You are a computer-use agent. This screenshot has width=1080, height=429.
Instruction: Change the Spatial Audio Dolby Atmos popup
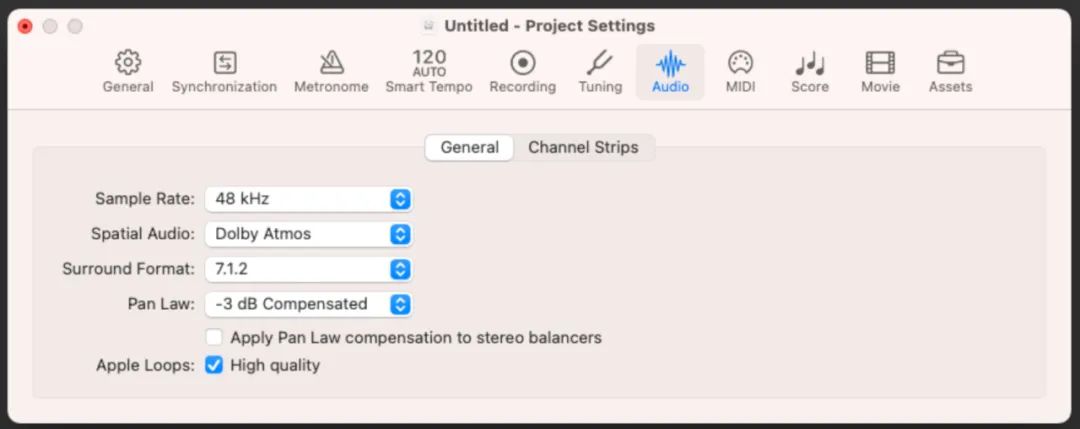pos(309,234)
